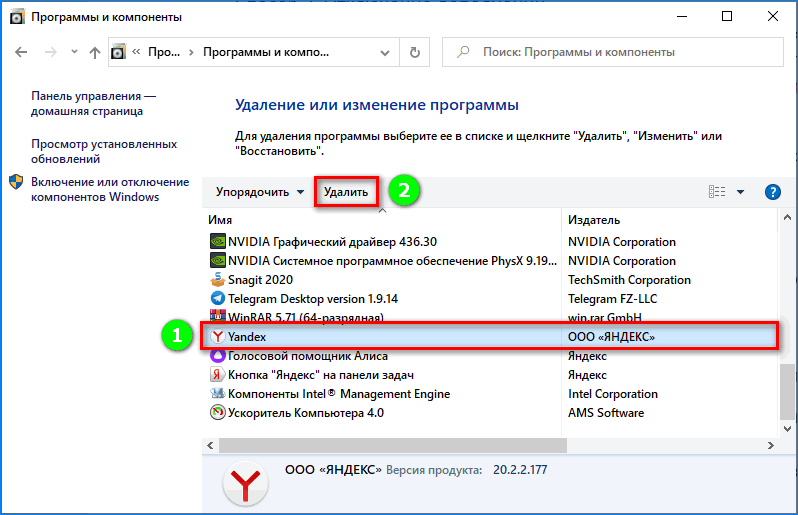Click the Про... breadcrumb segment

click(164, 52)
